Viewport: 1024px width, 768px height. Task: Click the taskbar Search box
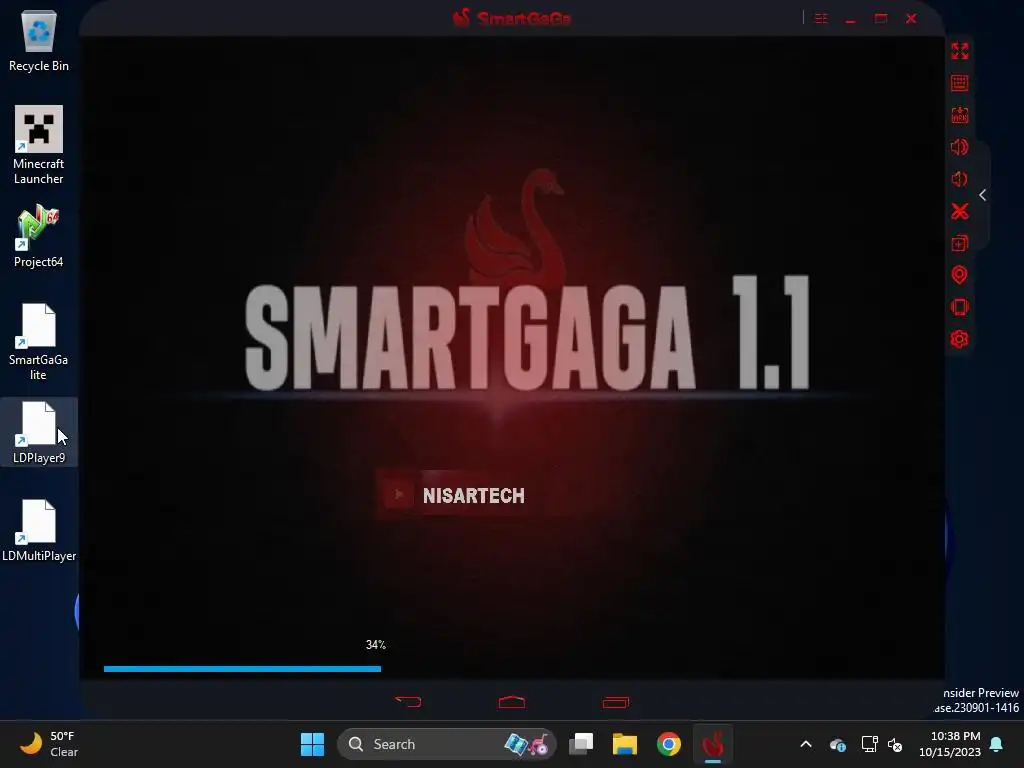446,744
